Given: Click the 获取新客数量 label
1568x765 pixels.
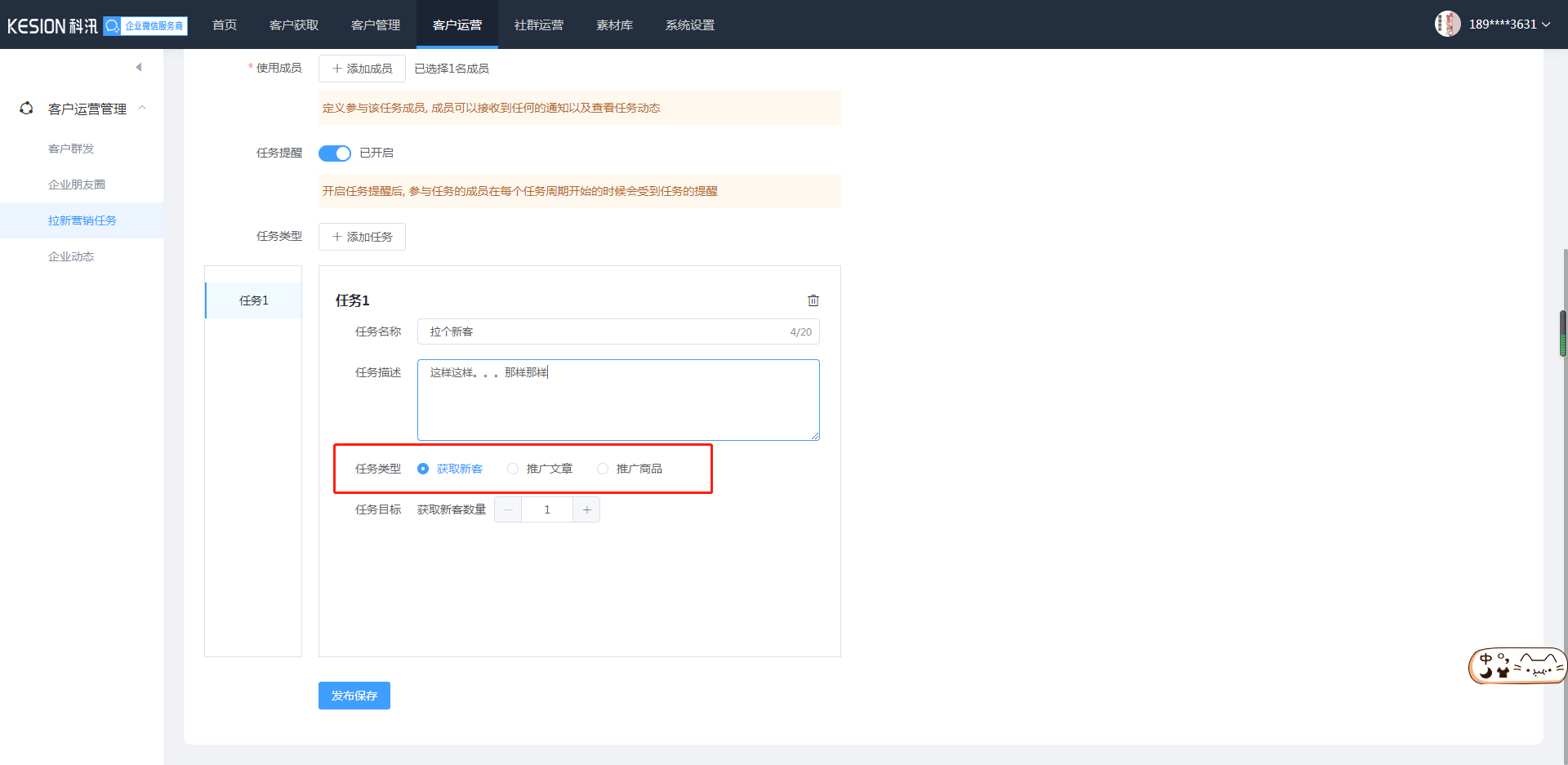Looking at the screenshot, I should 452,509.
